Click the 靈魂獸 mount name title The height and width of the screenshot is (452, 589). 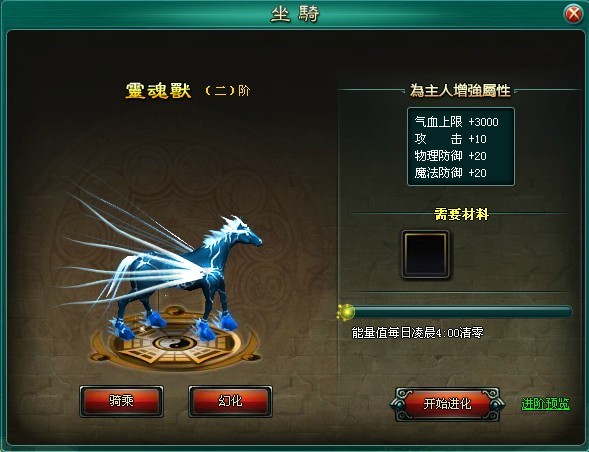[158, 91]
